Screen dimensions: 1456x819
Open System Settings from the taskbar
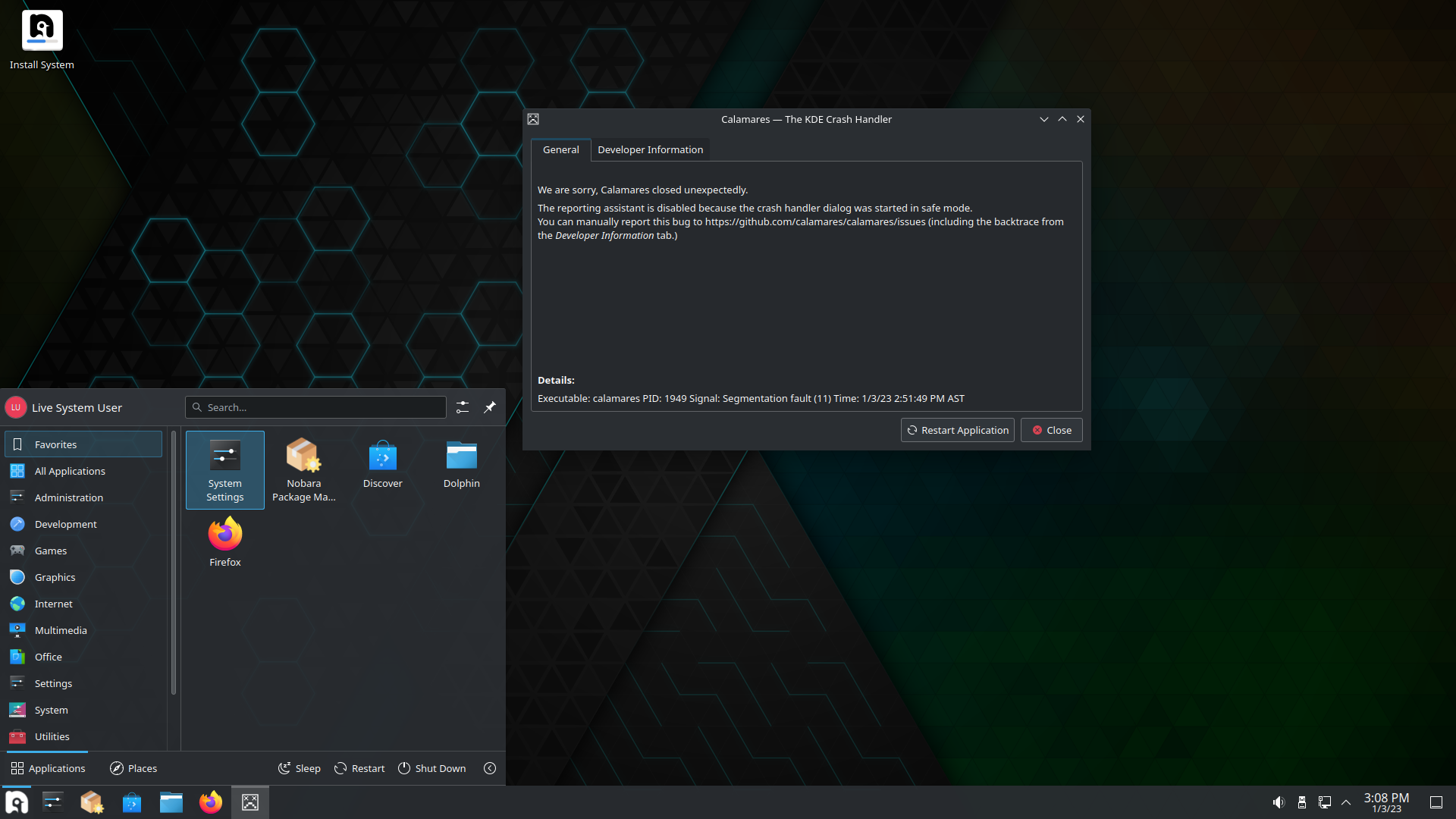53,802
